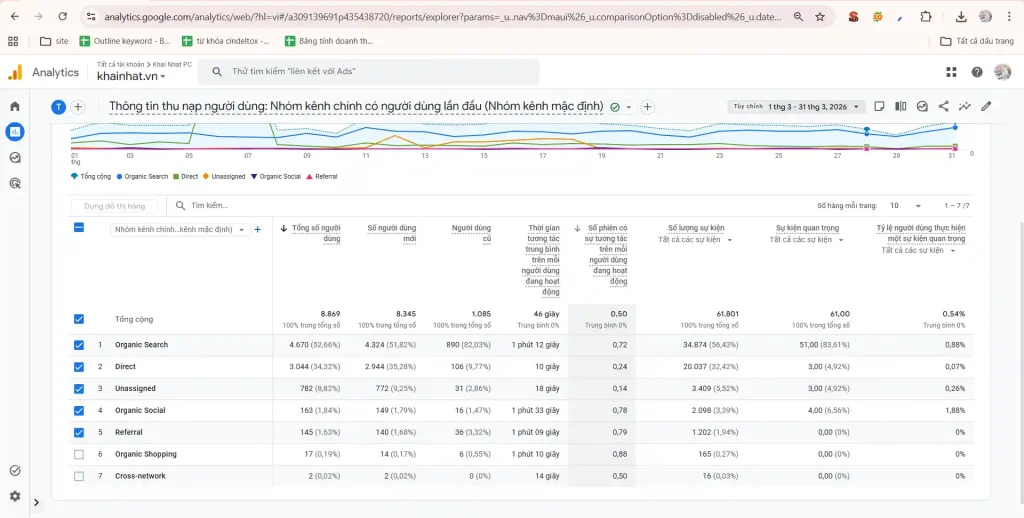Open the date range dropdown
The image size is (1024, 518).
pos(796,106)
